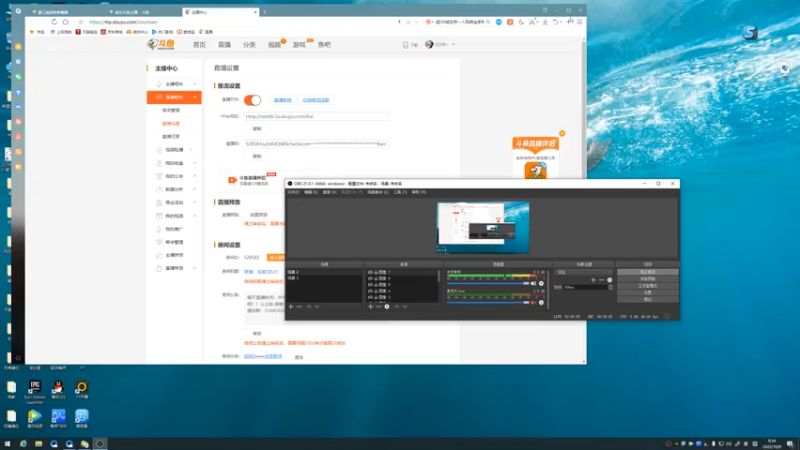Toggle eye visibility of fourth listed source
Viewport: 800px width, 450px height.
(370, 291)
